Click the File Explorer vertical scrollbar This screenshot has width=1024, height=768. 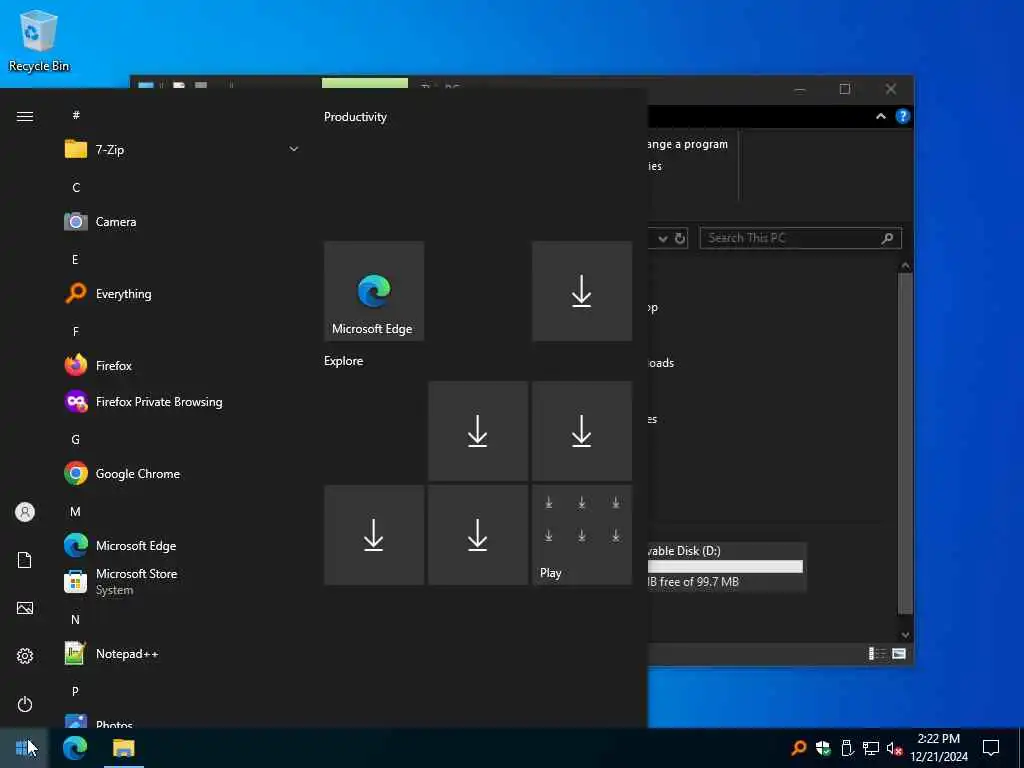(x=905, y=444)
